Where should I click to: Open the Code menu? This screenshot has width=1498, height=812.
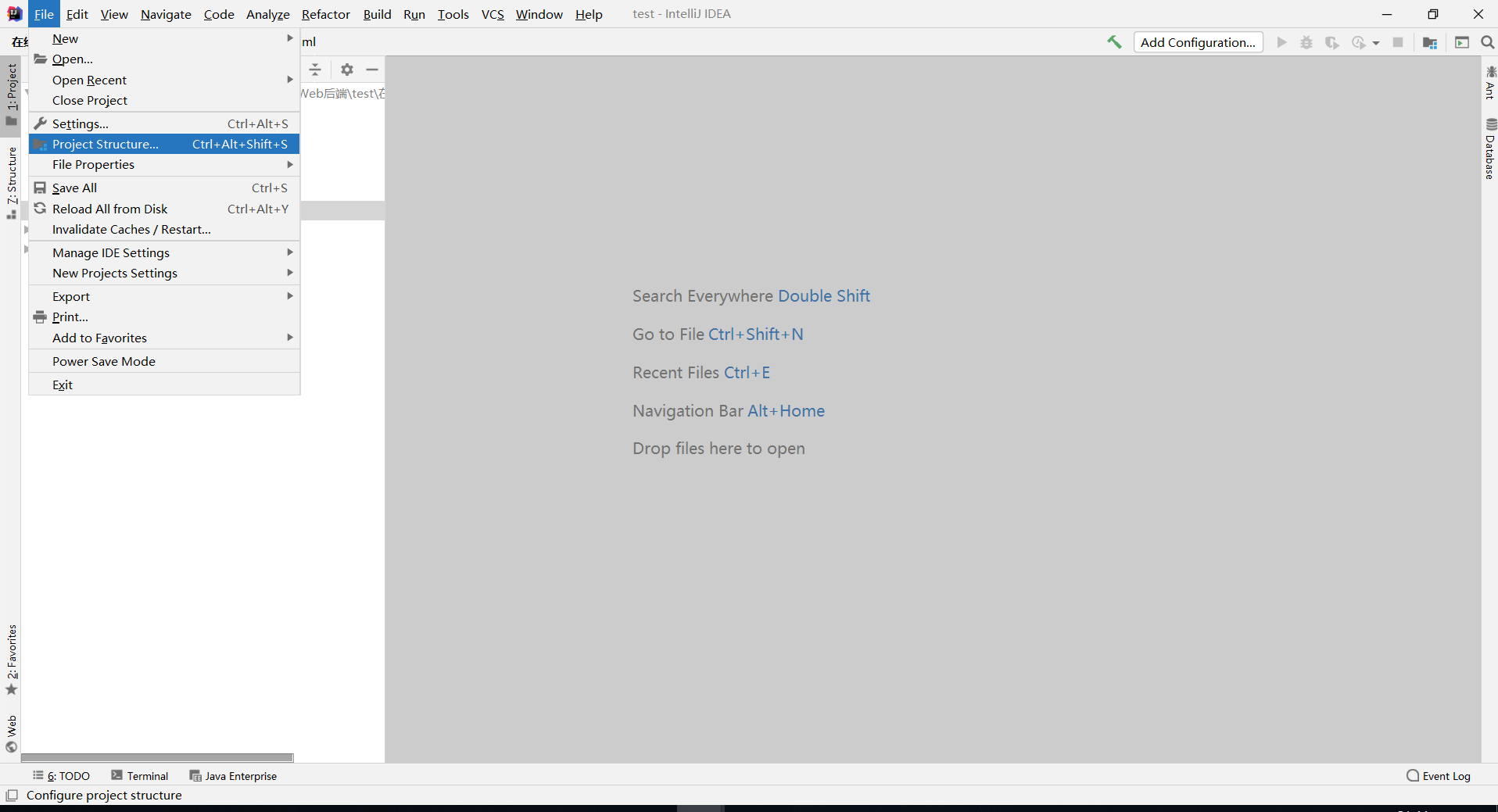coord(219,14)
